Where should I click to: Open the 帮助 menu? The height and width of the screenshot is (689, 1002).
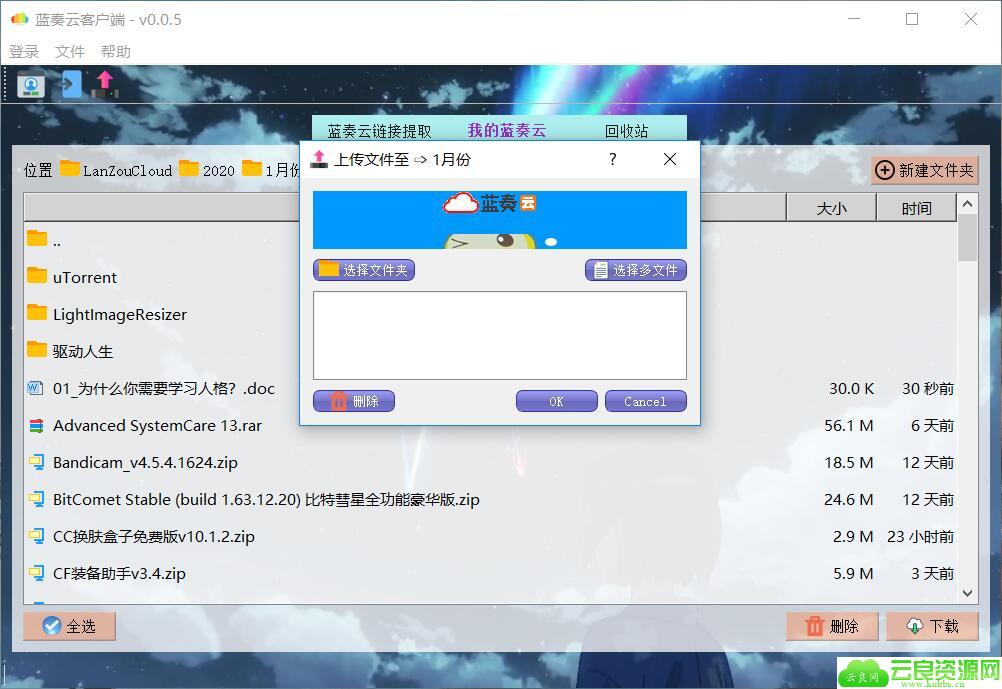[x=116, y=52]
